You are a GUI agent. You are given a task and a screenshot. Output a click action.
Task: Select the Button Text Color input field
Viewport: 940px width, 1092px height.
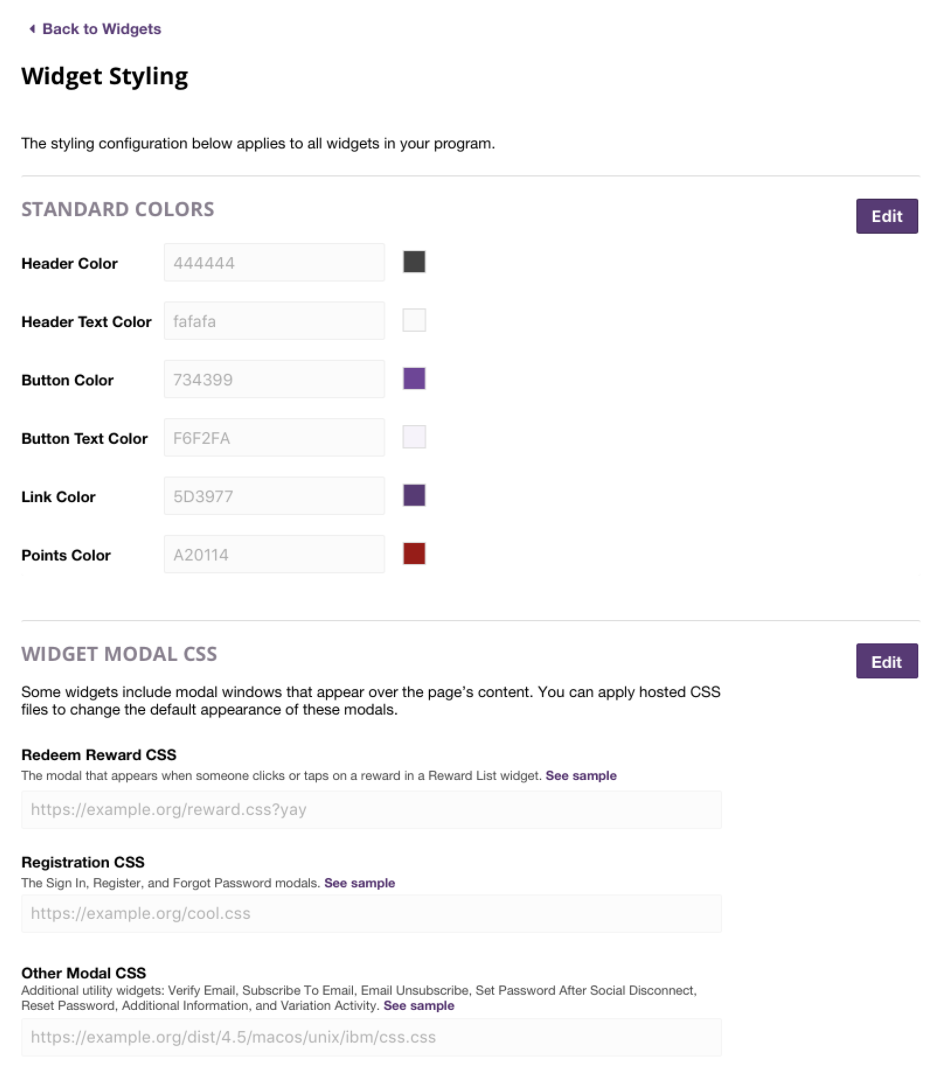[274, 438]
